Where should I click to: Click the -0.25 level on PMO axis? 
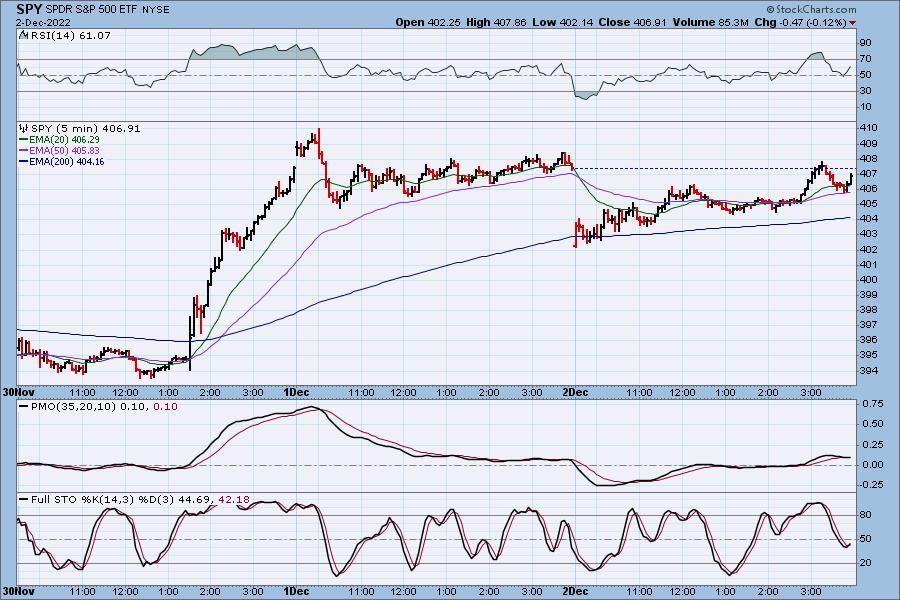(871, 485)
